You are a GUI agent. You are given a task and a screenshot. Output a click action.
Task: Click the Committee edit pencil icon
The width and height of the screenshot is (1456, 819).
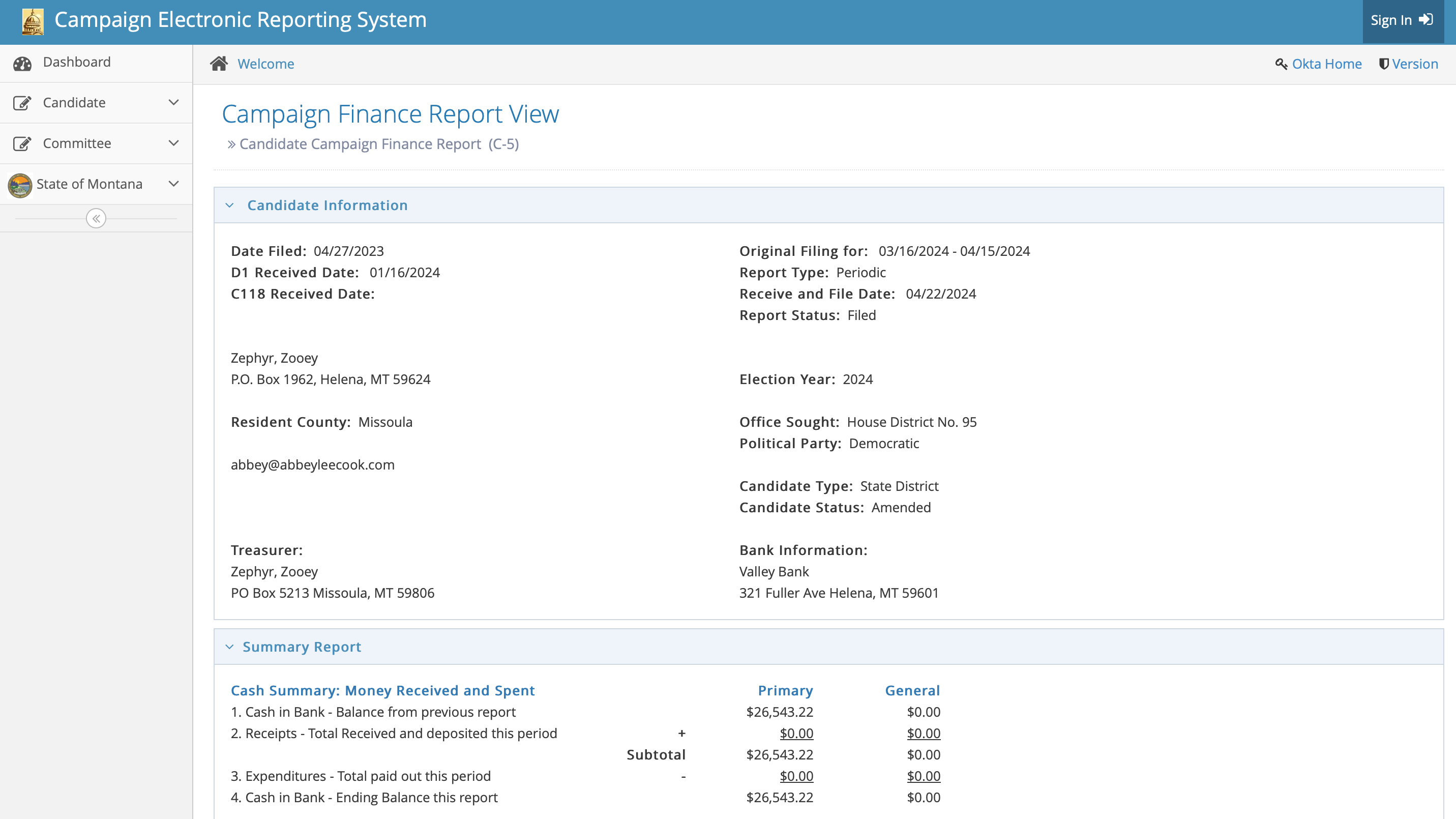(x=22, y=143)
